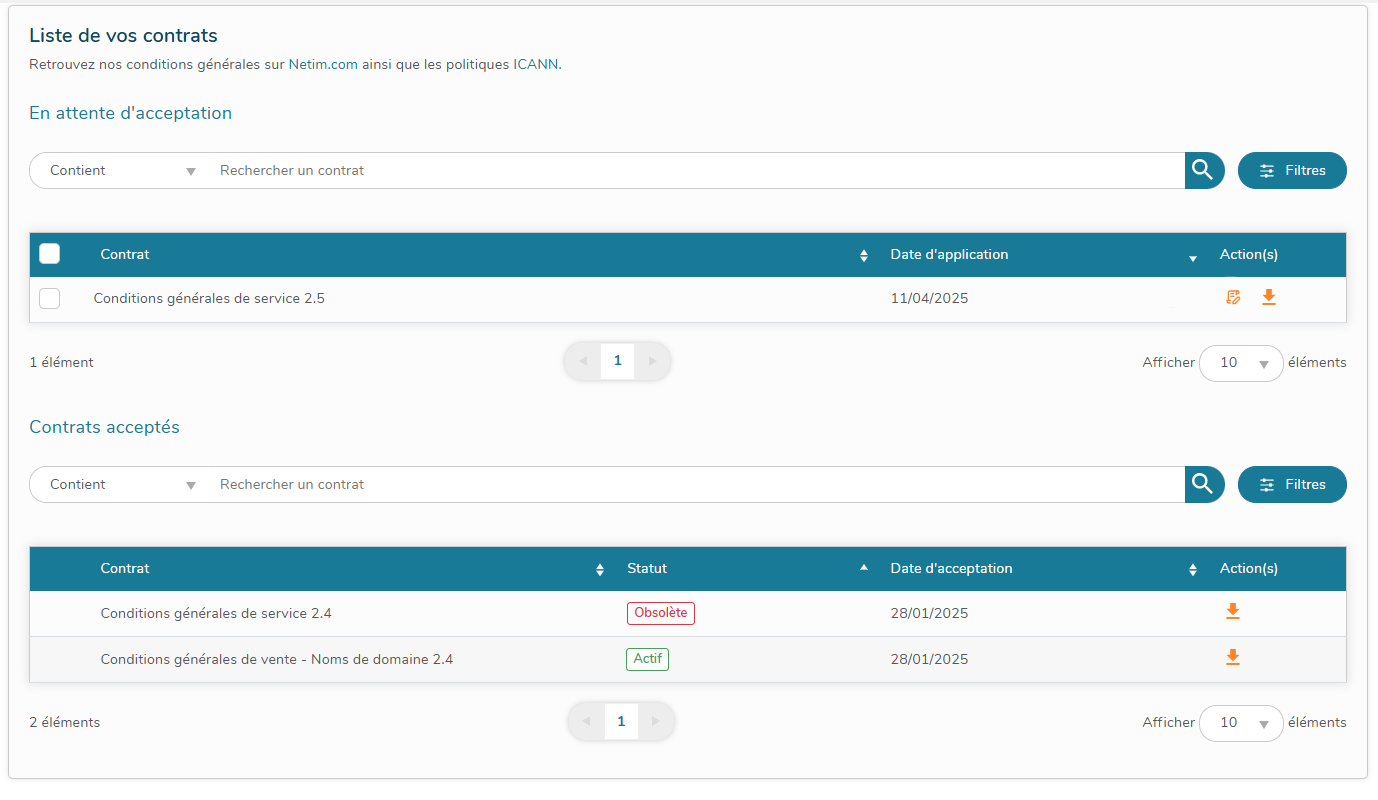The width and height of the screenshot is (1378, 800).
Task: Open the Contient dropdown in pending section
Action: (x=122, y=171)
